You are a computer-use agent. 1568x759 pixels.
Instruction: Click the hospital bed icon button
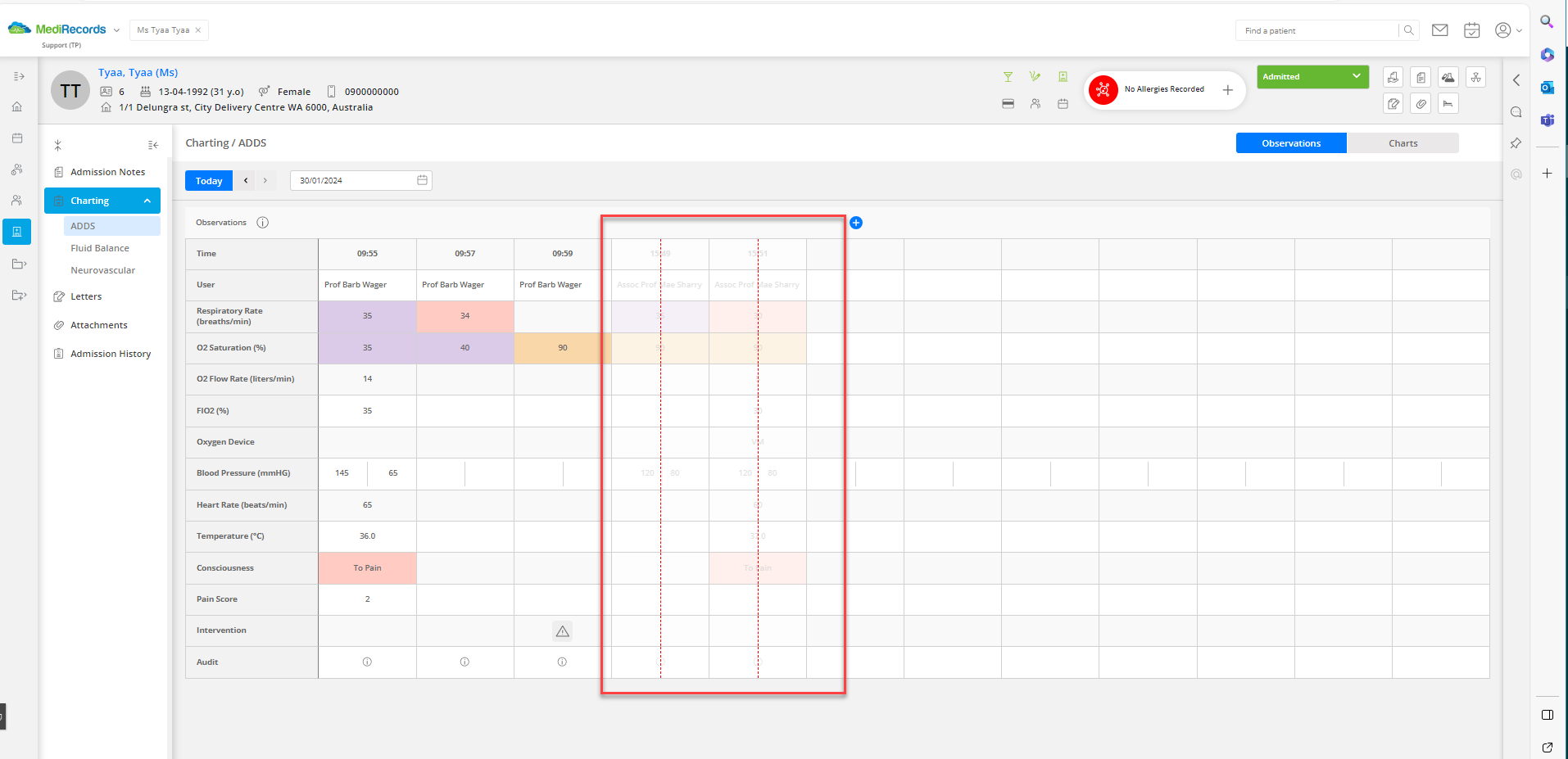click(x=1448, y=104)
